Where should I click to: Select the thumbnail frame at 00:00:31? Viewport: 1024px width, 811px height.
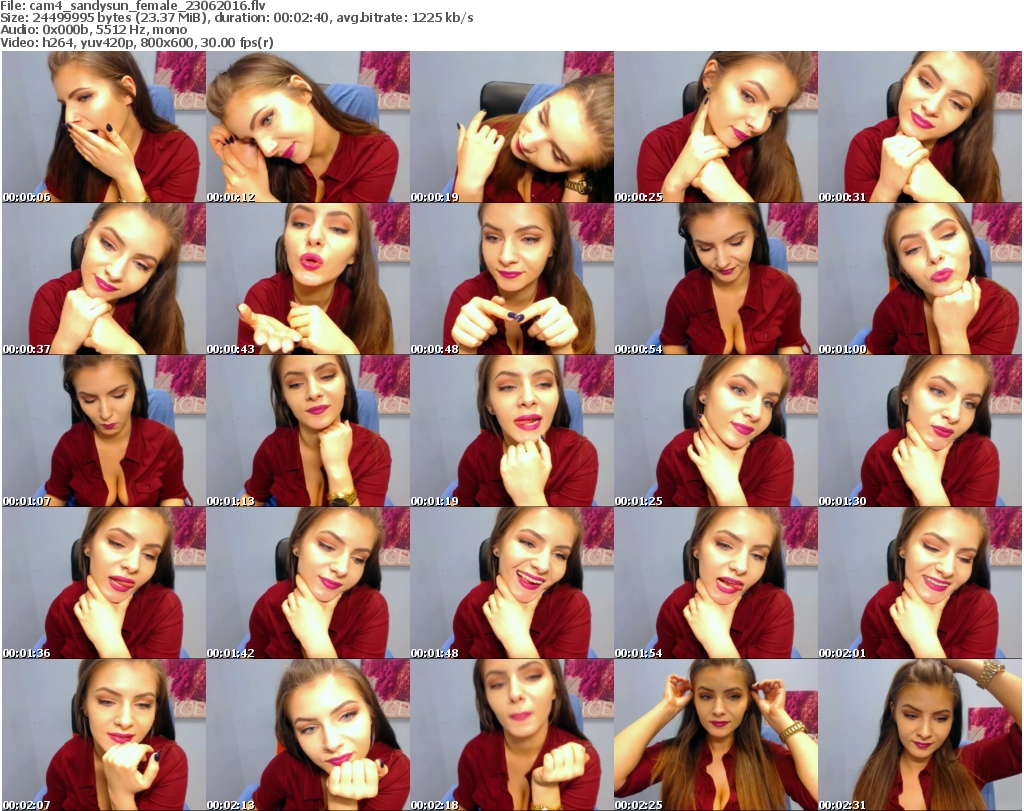click(x=920, y=127)
